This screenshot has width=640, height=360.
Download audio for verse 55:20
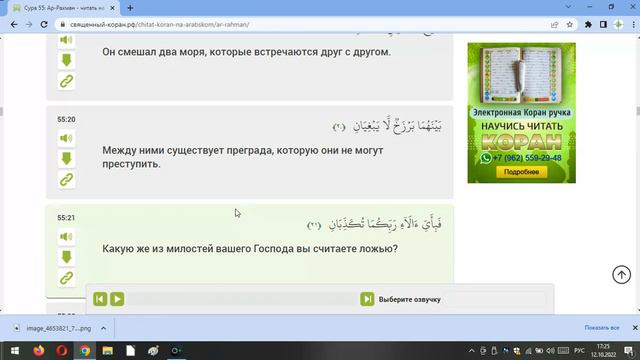coord(66,159)
